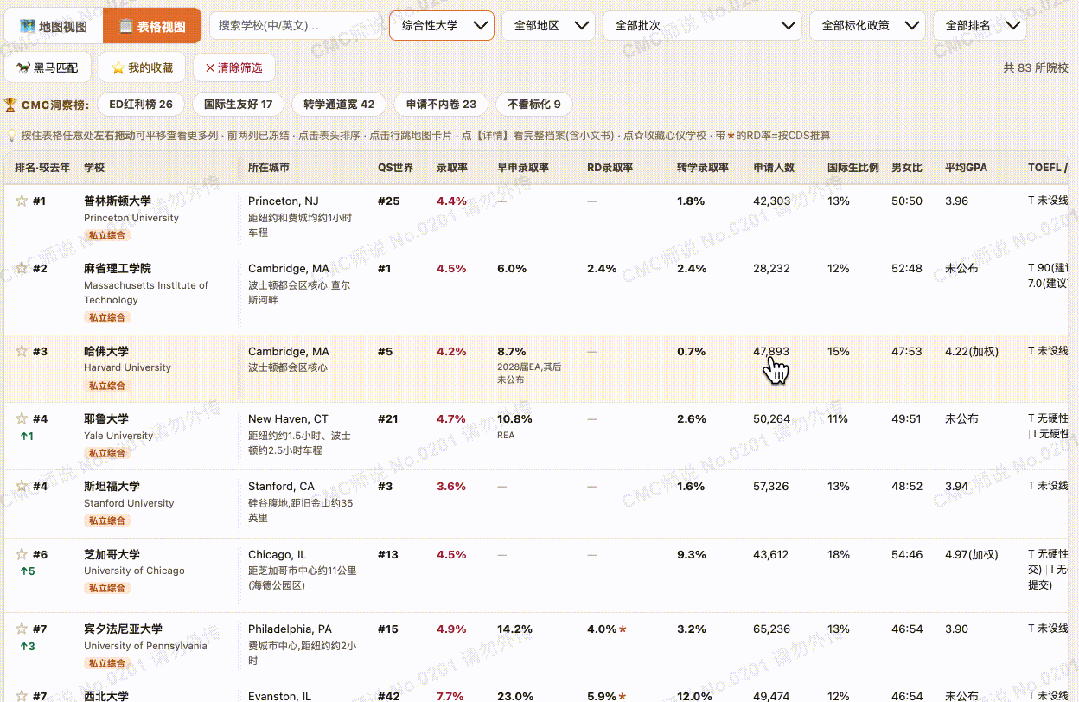The width and height of the screenshot is (1079, 702).
Task: Open the 宾夕法尼亚大学 school entry
Action: coord(123,628)
